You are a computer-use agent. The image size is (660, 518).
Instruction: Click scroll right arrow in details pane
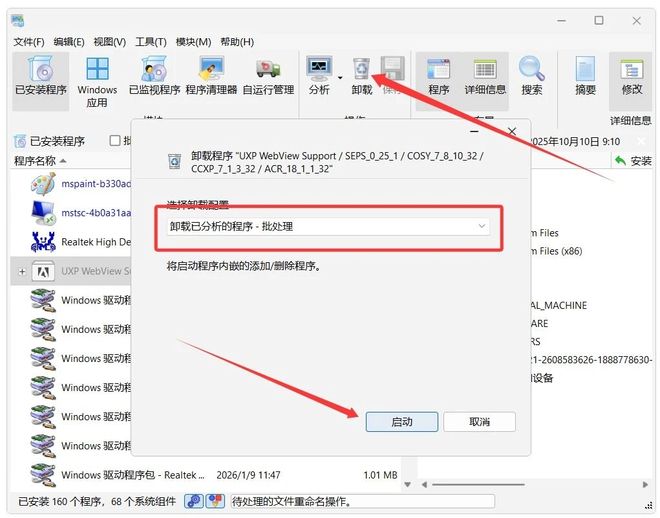[x=645, y=485]
